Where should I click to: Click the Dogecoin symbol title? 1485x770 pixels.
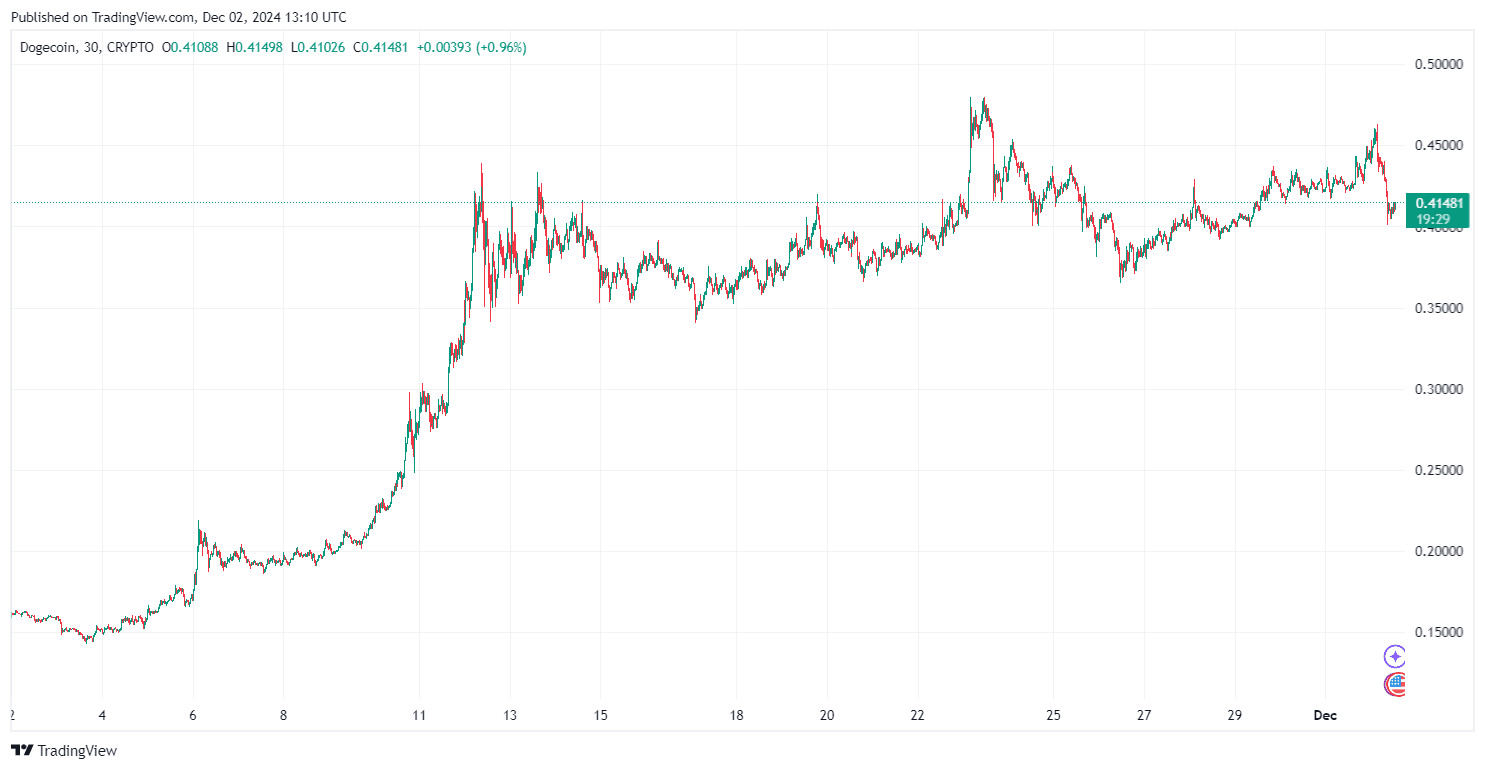(46, 47)
